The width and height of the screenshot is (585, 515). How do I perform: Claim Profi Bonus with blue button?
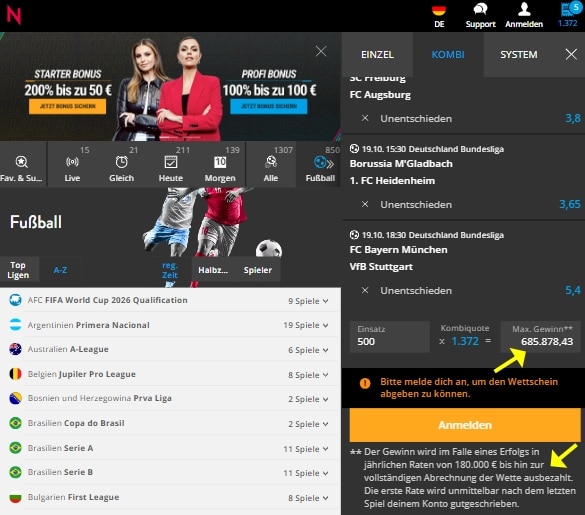pos(269,106)
